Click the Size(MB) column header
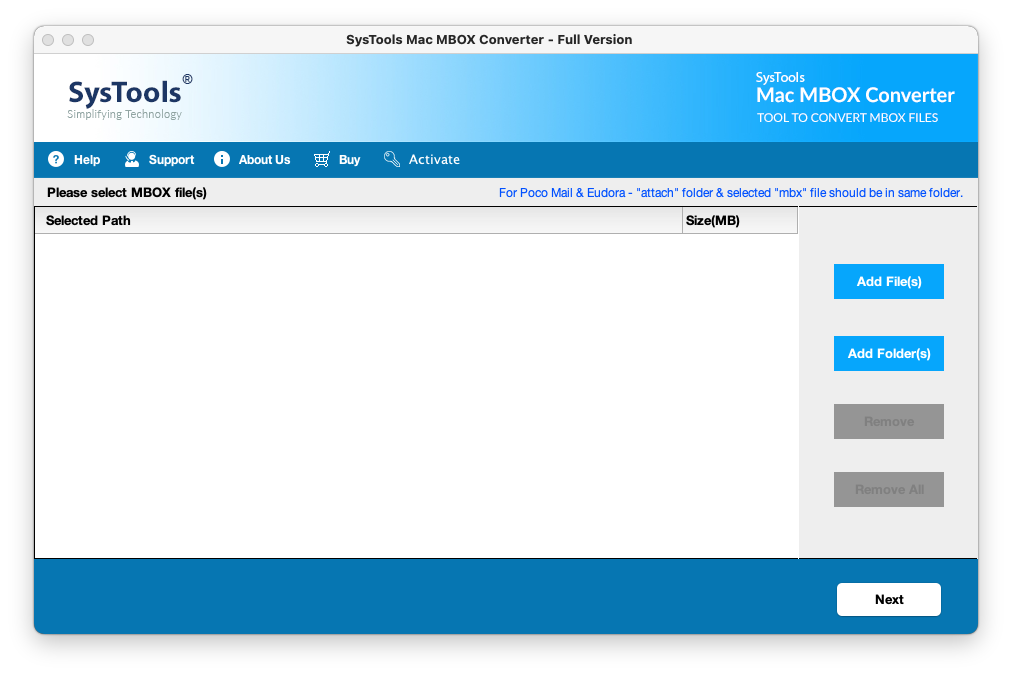1012x676 pixels. point(740,221)
